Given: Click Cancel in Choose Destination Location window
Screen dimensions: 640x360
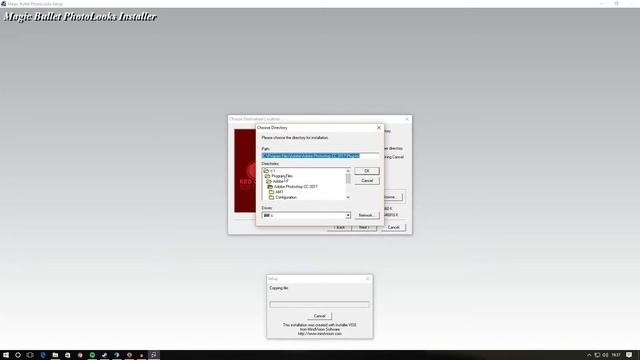Looking at the screenshot, I should [x=393, y=227].
